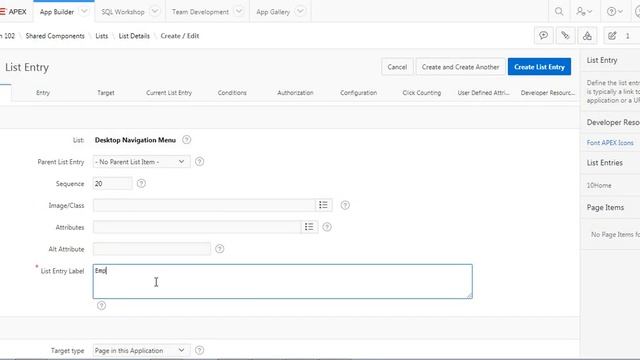The height and width of the screenshot is (360, 640).
Task: Click the APEX logo
Action: coord(13,12)
